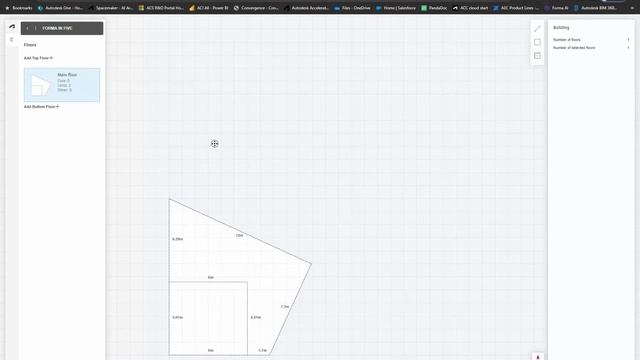Open the Autodesk One bookmark
Screen dimensions: 640x360
(x=60, y=8)
